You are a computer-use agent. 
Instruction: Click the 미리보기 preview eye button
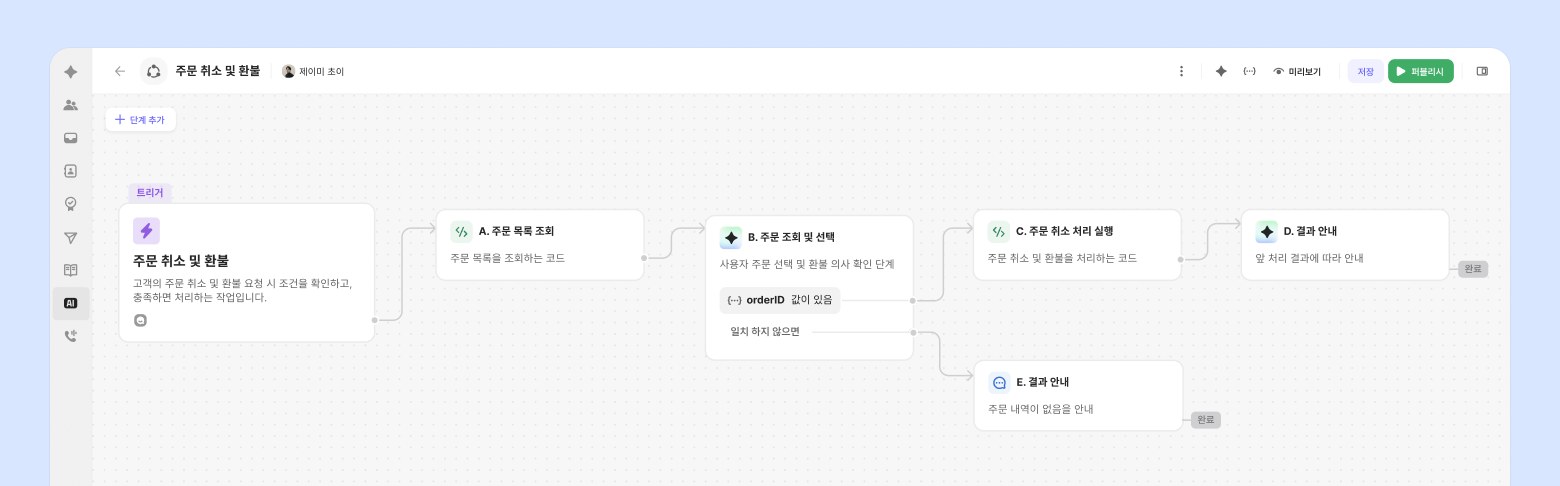point(1297,71)
